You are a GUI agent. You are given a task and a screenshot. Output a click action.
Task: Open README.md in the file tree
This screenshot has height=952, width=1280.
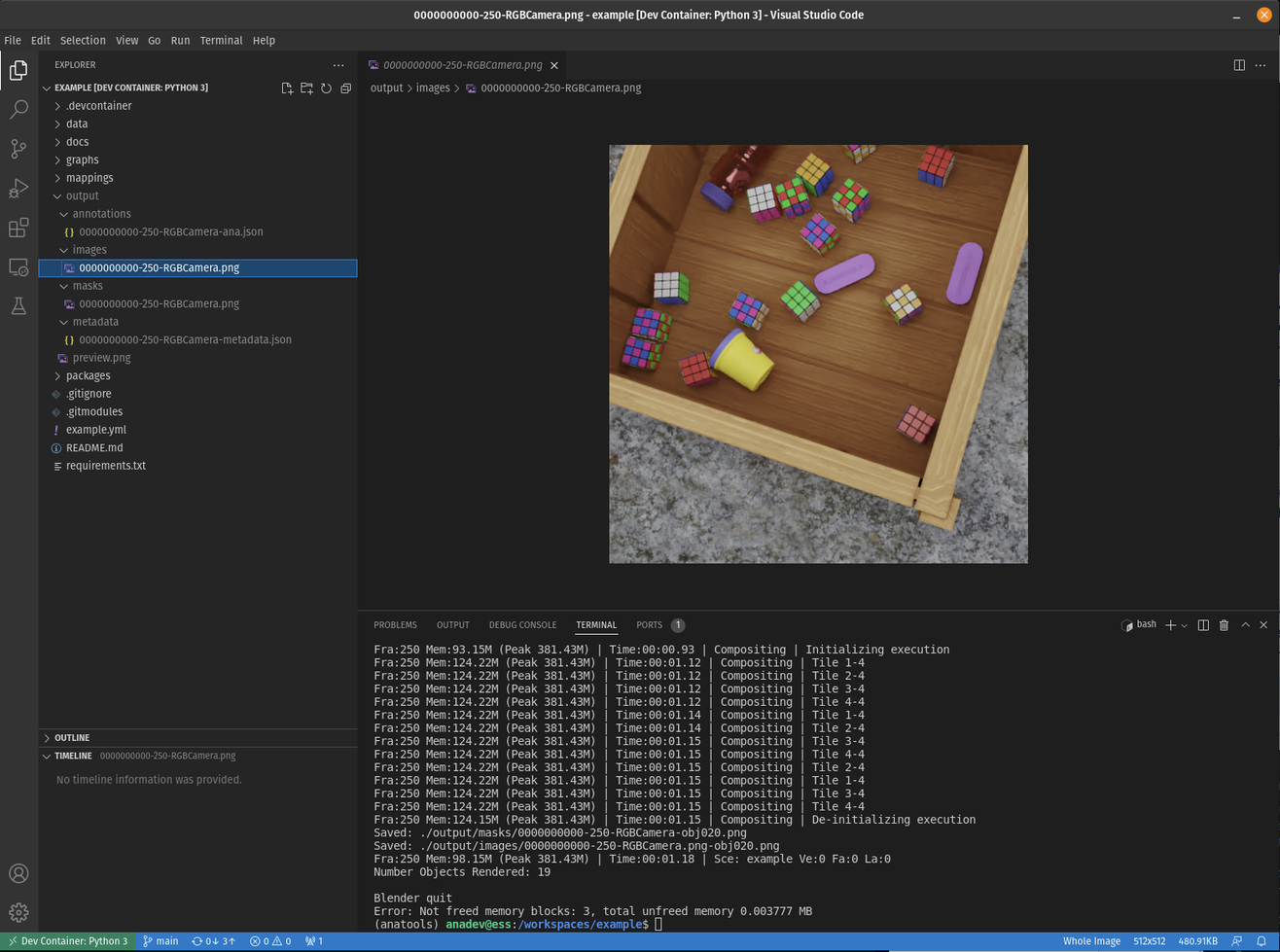coord(94,448)
